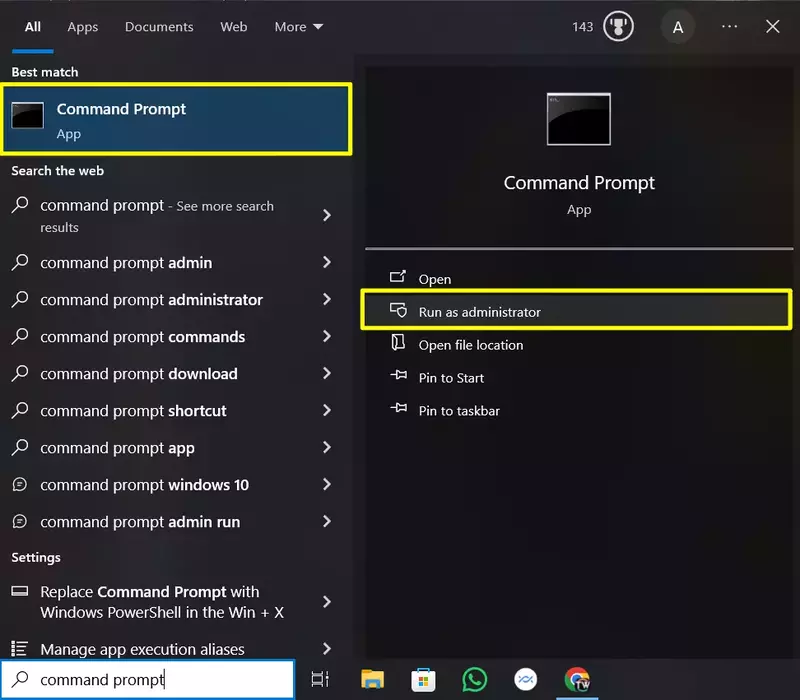Click the settings icon beside Manage app execution aliases
Image resolution: width=800 pixels, height=700 pixels.
(x=19, y=649)
